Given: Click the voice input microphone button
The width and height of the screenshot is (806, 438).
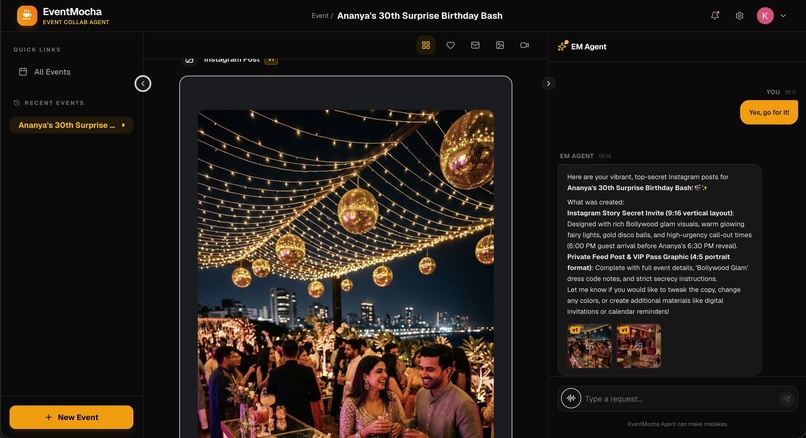Looking at the screenshot, I should tap(571, 398).
